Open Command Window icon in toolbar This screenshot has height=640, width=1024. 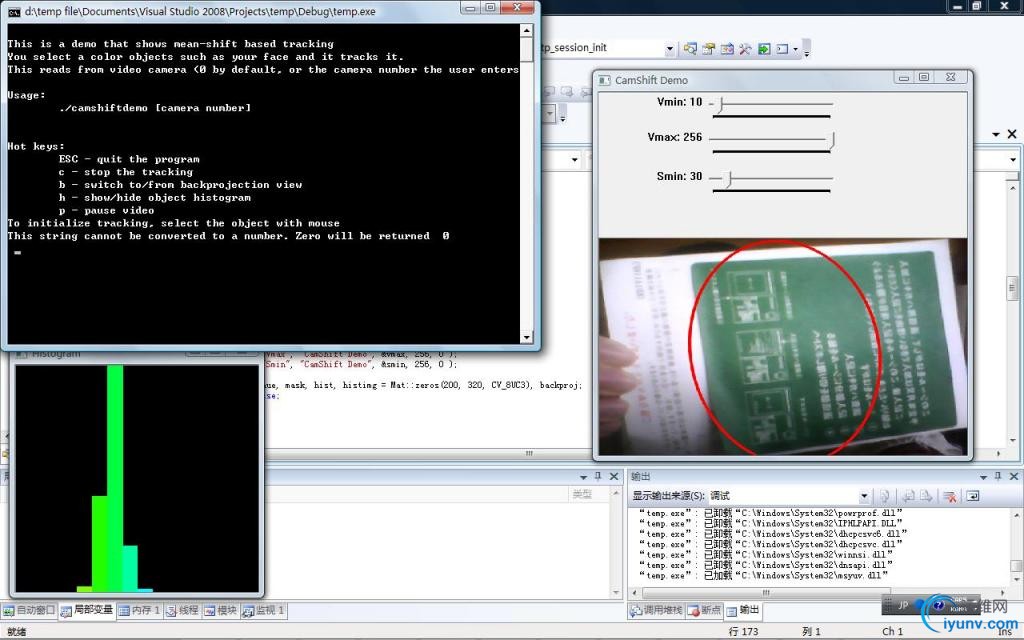[782, 48]
